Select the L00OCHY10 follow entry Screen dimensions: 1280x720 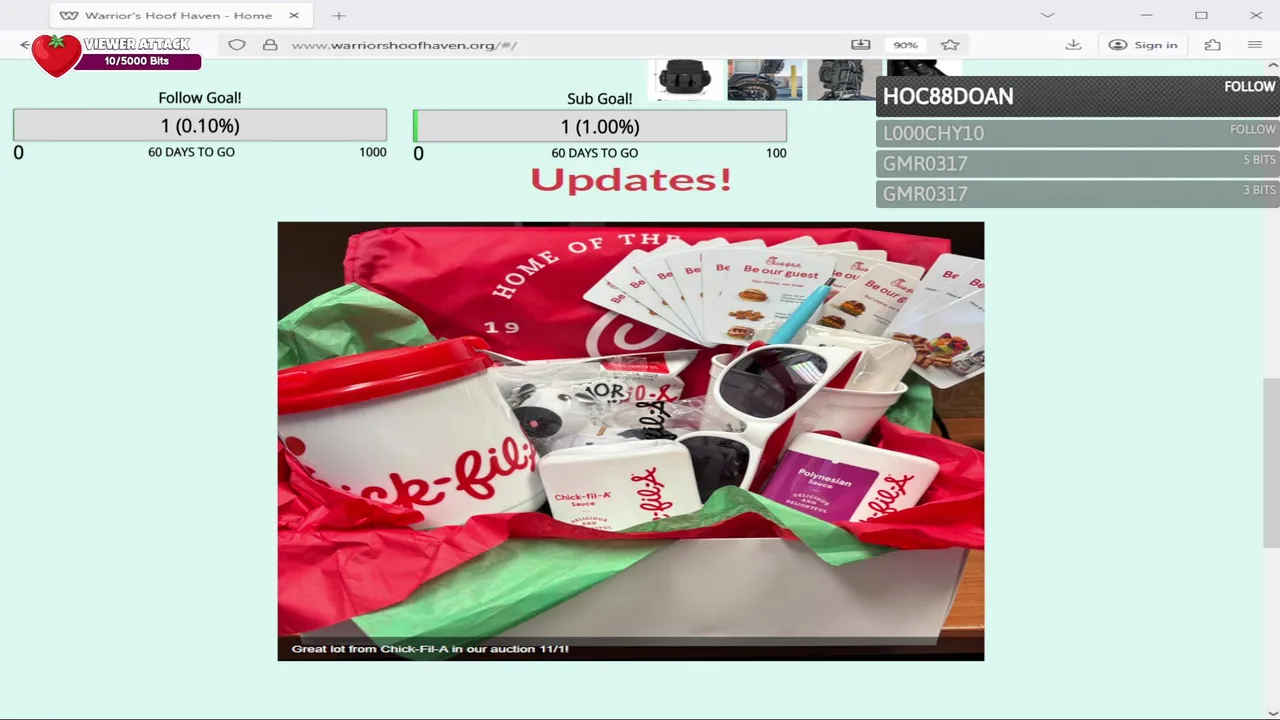coord(1078,133)
